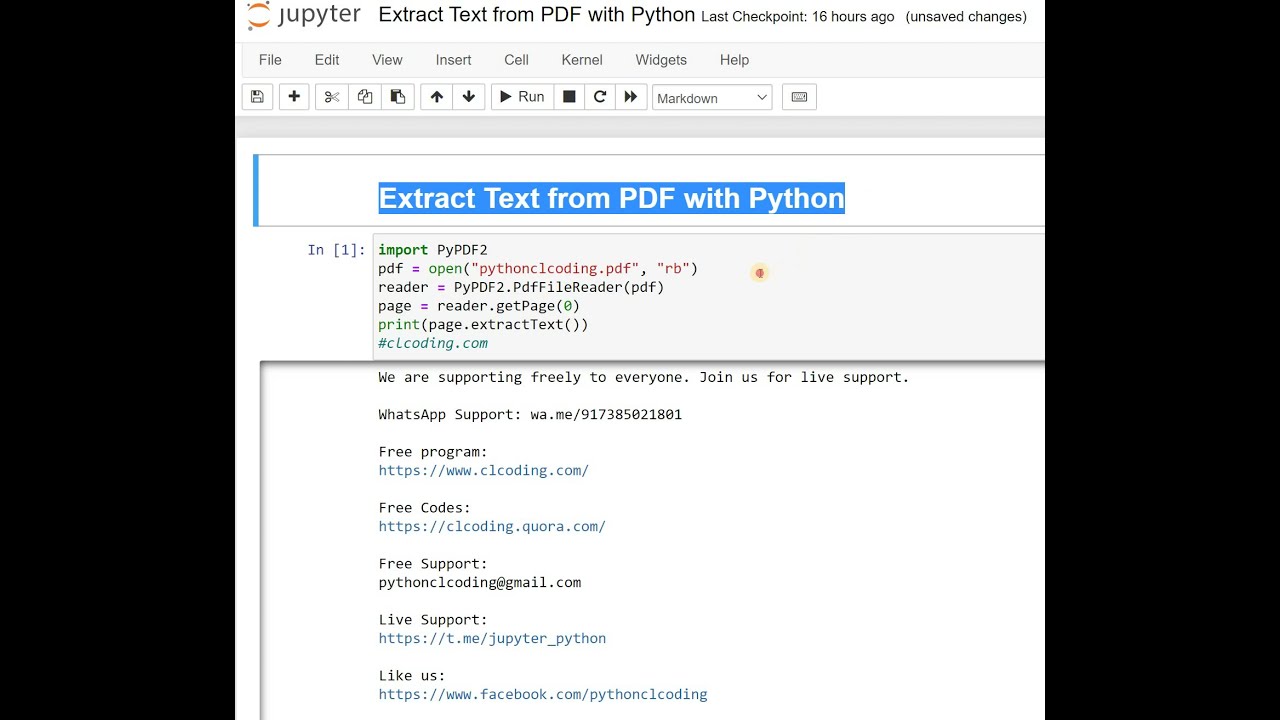Click the In [1] cell prompt
Image resolution: width=1280 pixels, height=720 pixels.
(x=336, y=250)
